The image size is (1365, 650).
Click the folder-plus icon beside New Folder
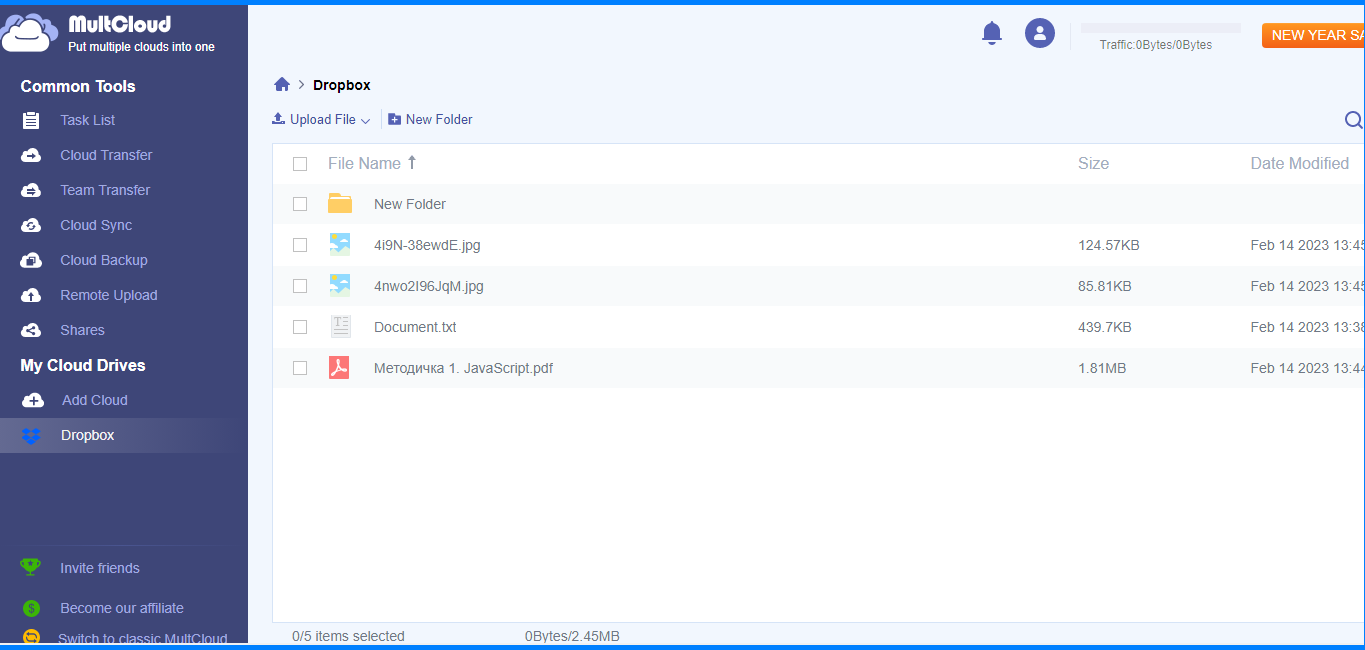tap(395, 119)
